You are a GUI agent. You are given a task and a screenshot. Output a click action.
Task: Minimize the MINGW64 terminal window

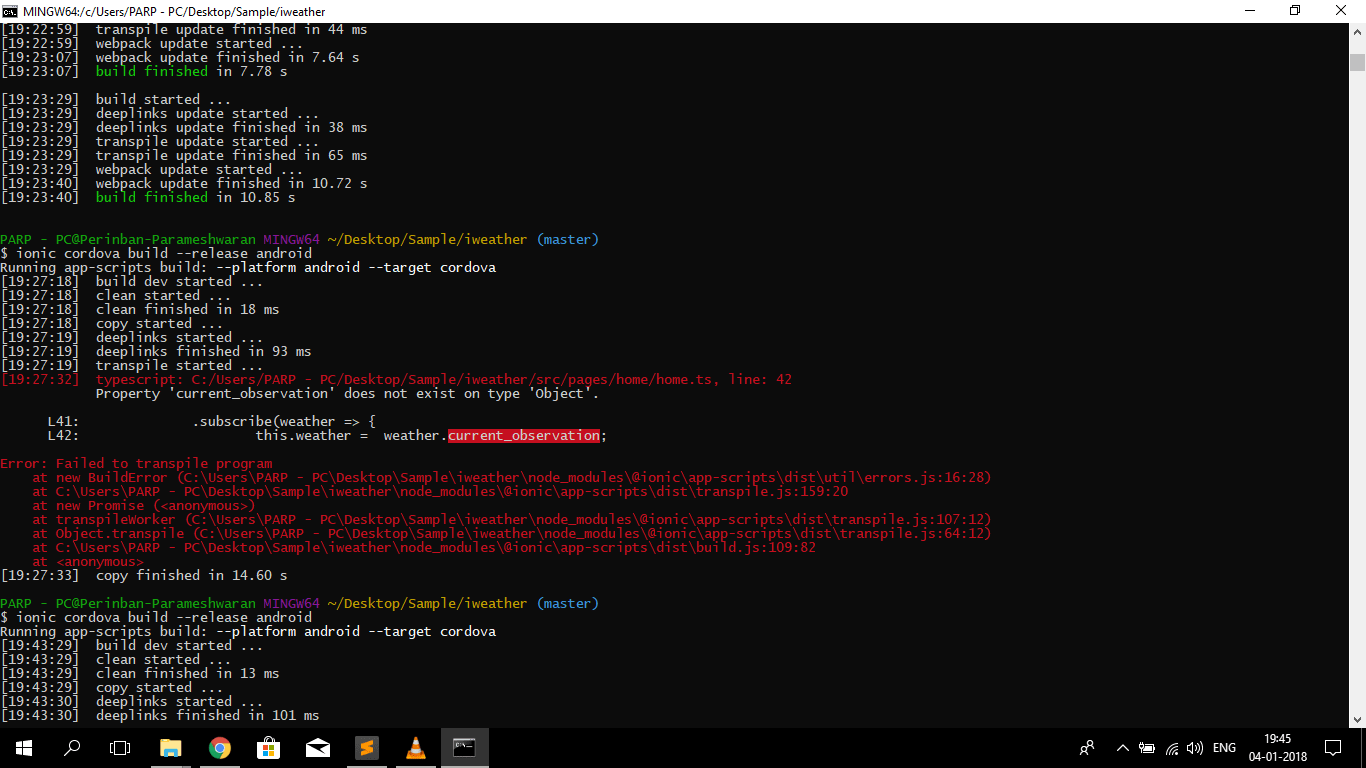[x=1250, y=11]
